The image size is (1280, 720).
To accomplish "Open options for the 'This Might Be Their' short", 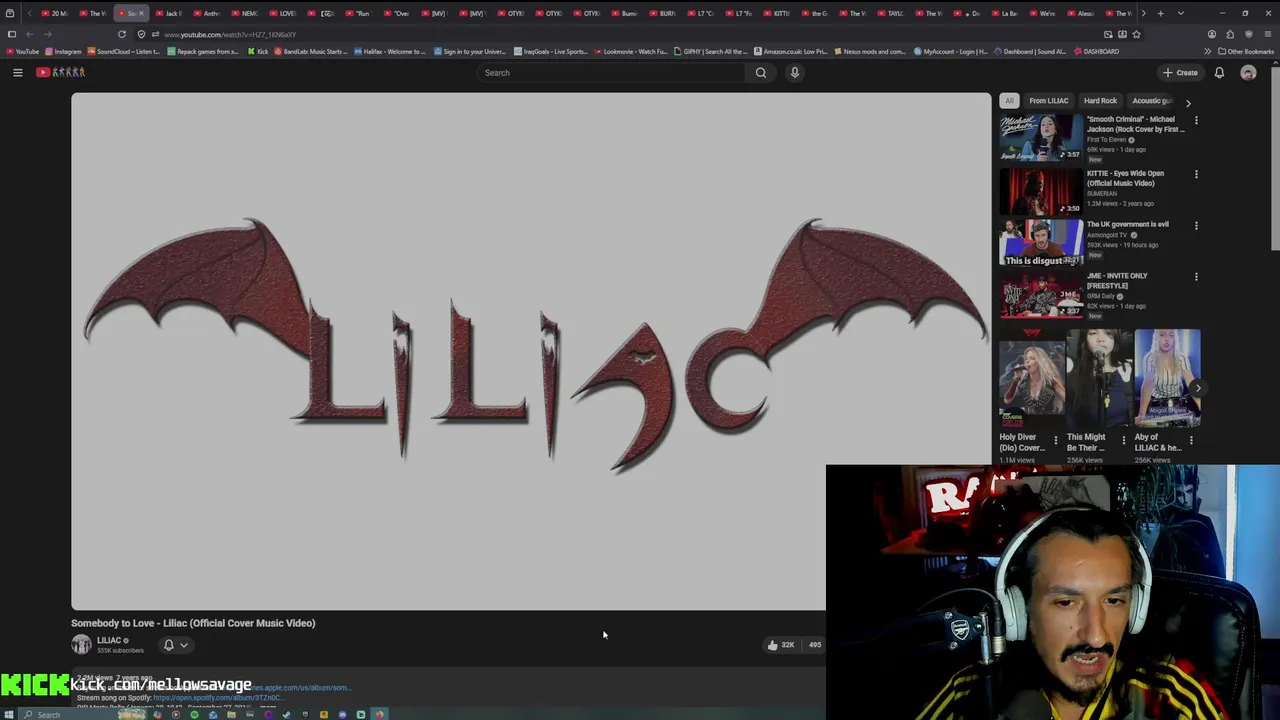I will coord(1123,440).
